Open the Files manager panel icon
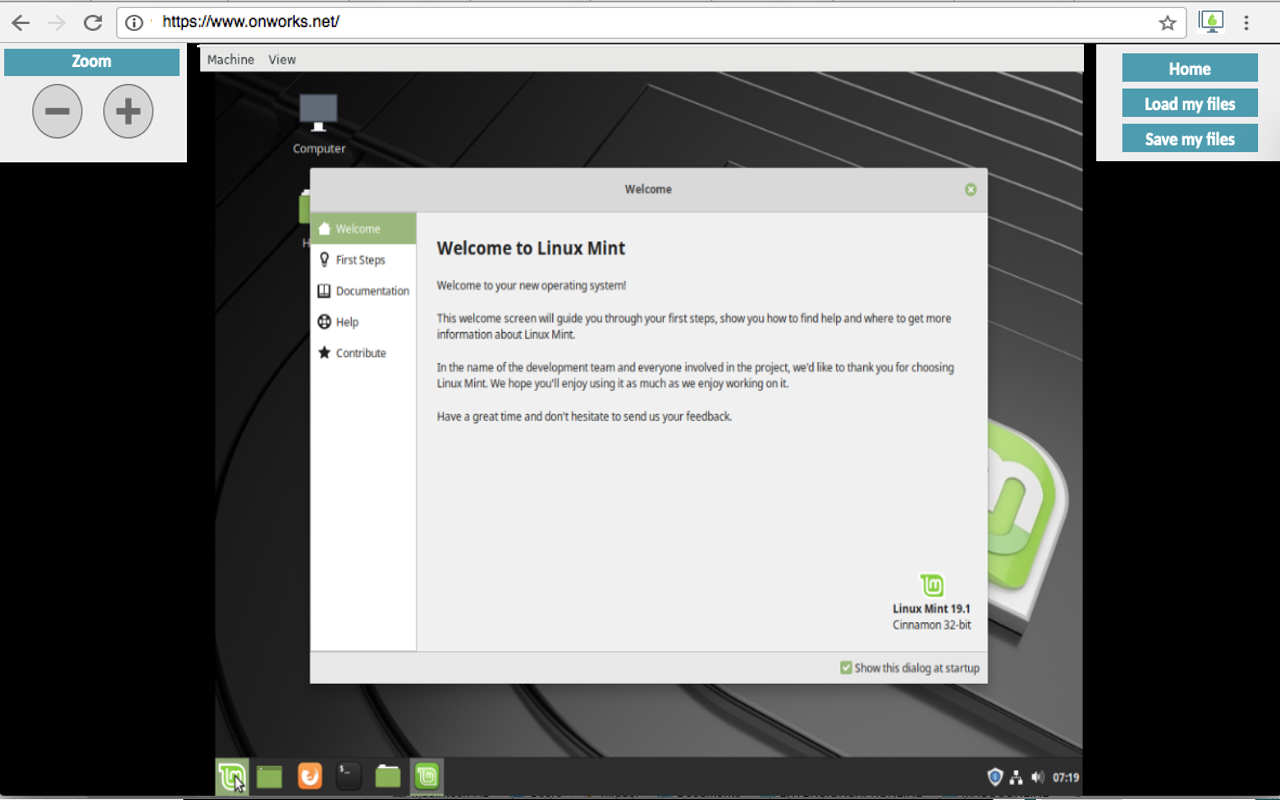 point(388,776)
